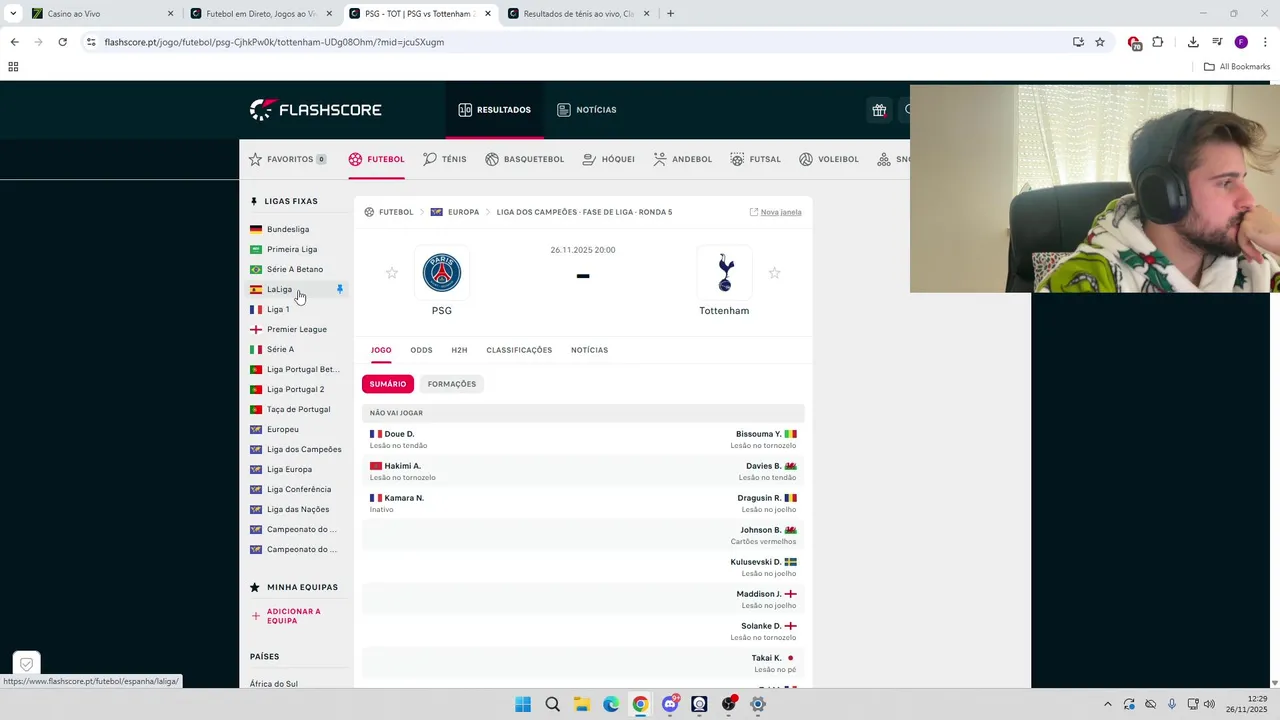Open match in Nova janela

pos(776,212)
